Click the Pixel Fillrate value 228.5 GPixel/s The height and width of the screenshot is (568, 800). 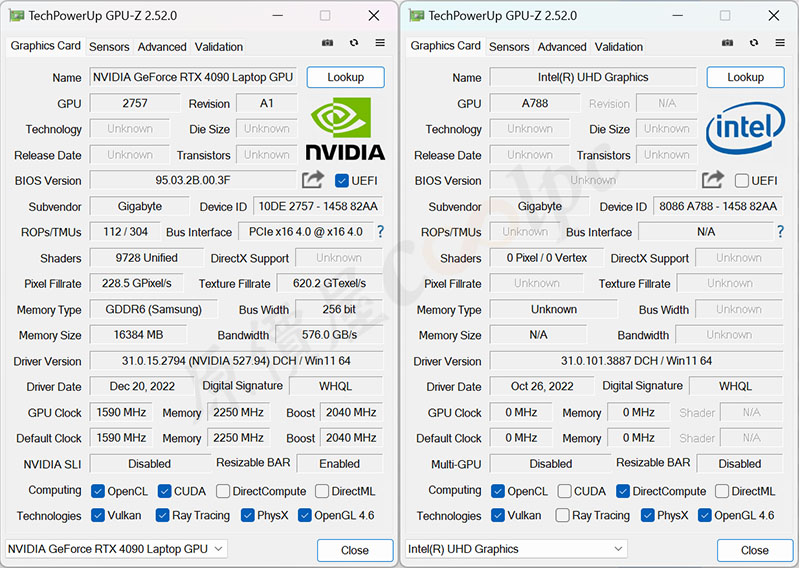coord(136,283)
